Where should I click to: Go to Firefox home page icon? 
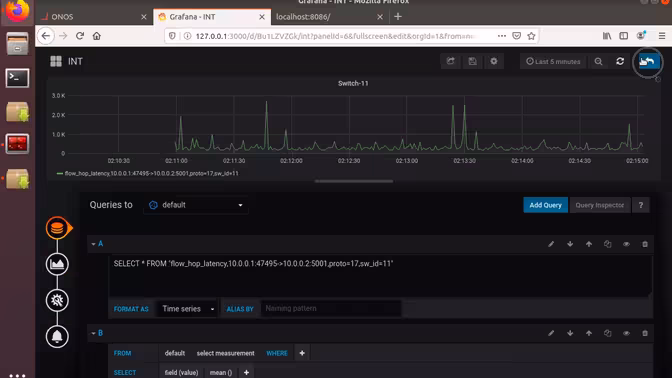coord(97,36)
